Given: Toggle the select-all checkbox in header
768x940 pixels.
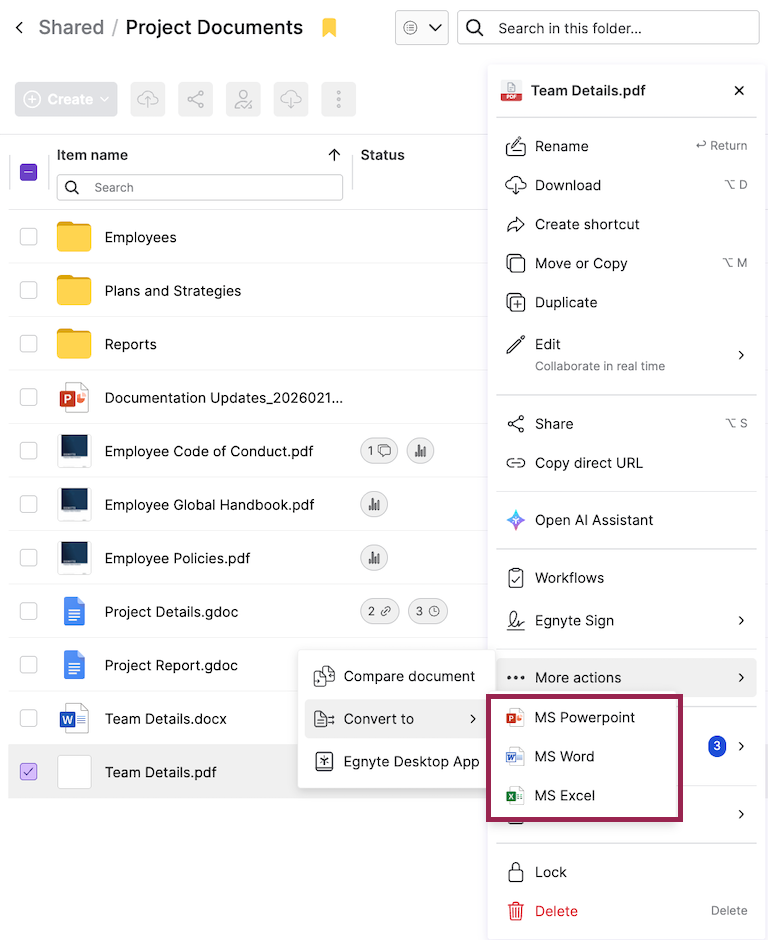Looking at the screenshot, I should point(29,172).
